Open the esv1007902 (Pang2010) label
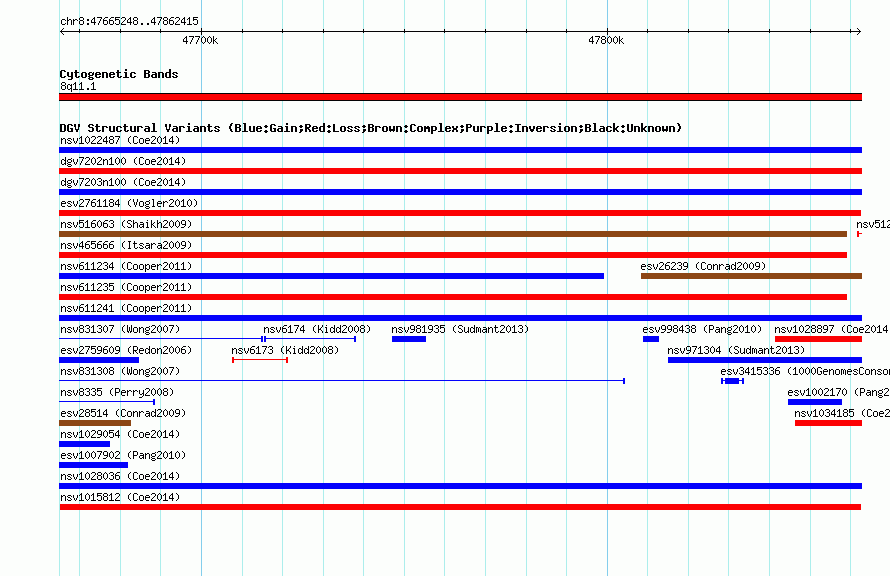Image resolution: width=890 pixels, height=576 pixels. [x=123, y=455]
